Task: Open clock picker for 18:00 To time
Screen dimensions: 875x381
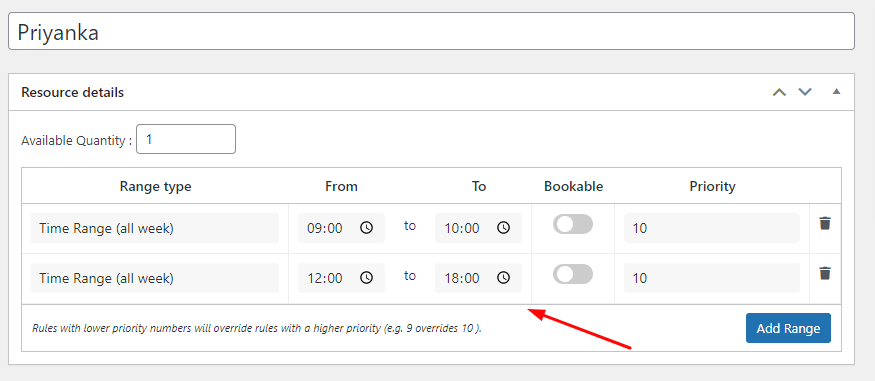Action: (503, 277)
